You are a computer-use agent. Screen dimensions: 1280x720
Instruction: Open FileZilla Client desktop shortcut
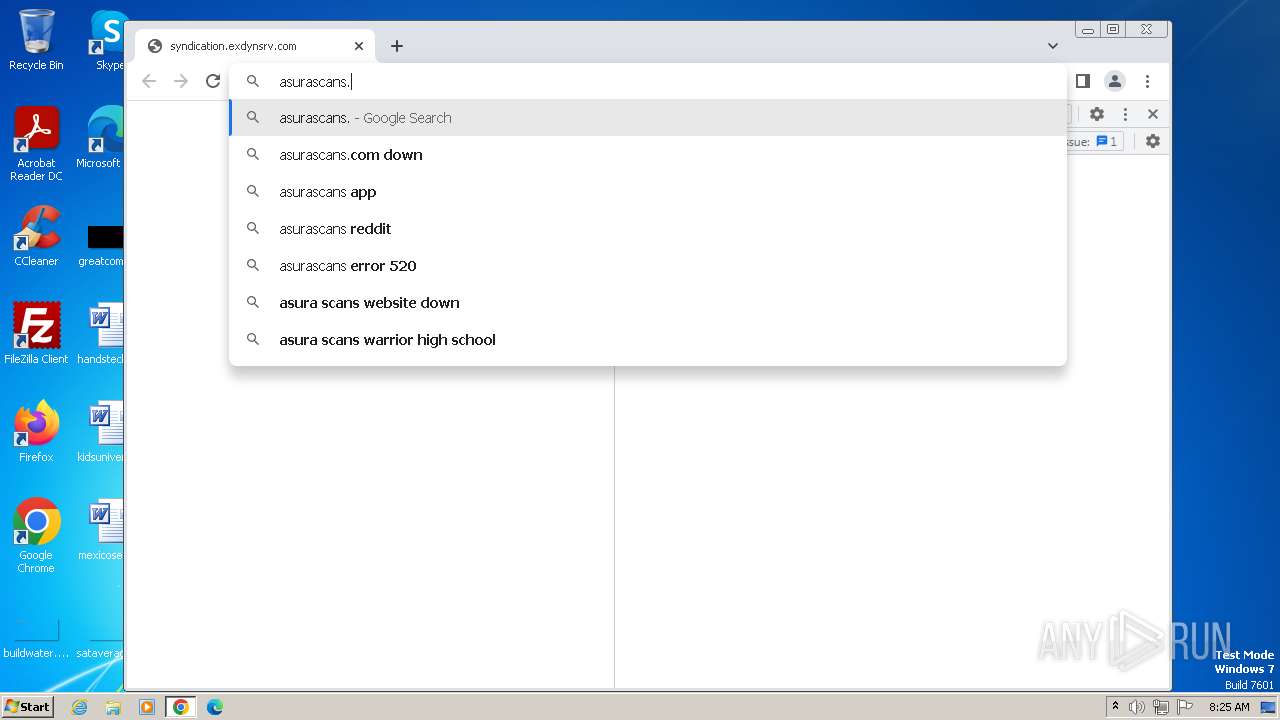pos(36,333)
